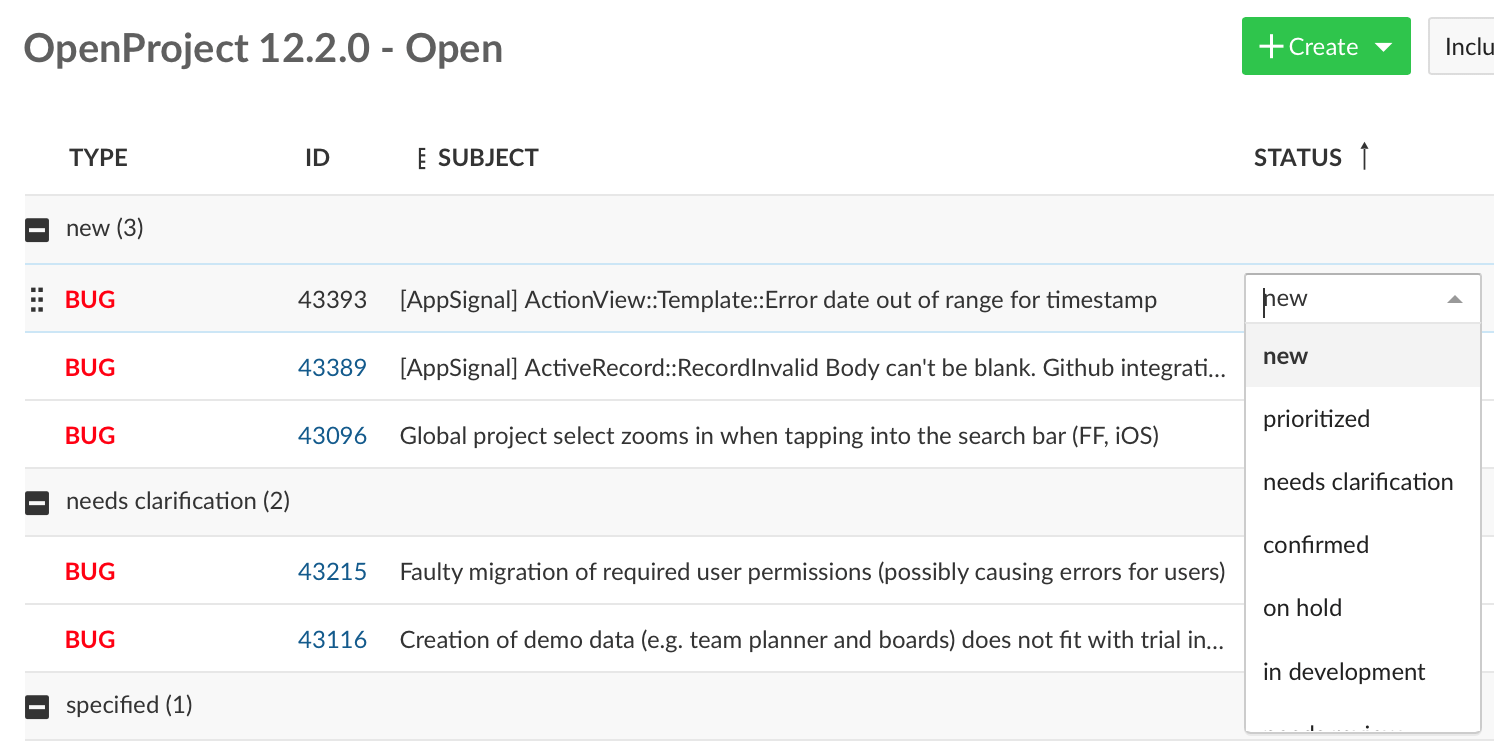Viewport: 1494px width, 754px height.
Task: Click the plus icon inside the Create button
Action: click(1270, 45)
